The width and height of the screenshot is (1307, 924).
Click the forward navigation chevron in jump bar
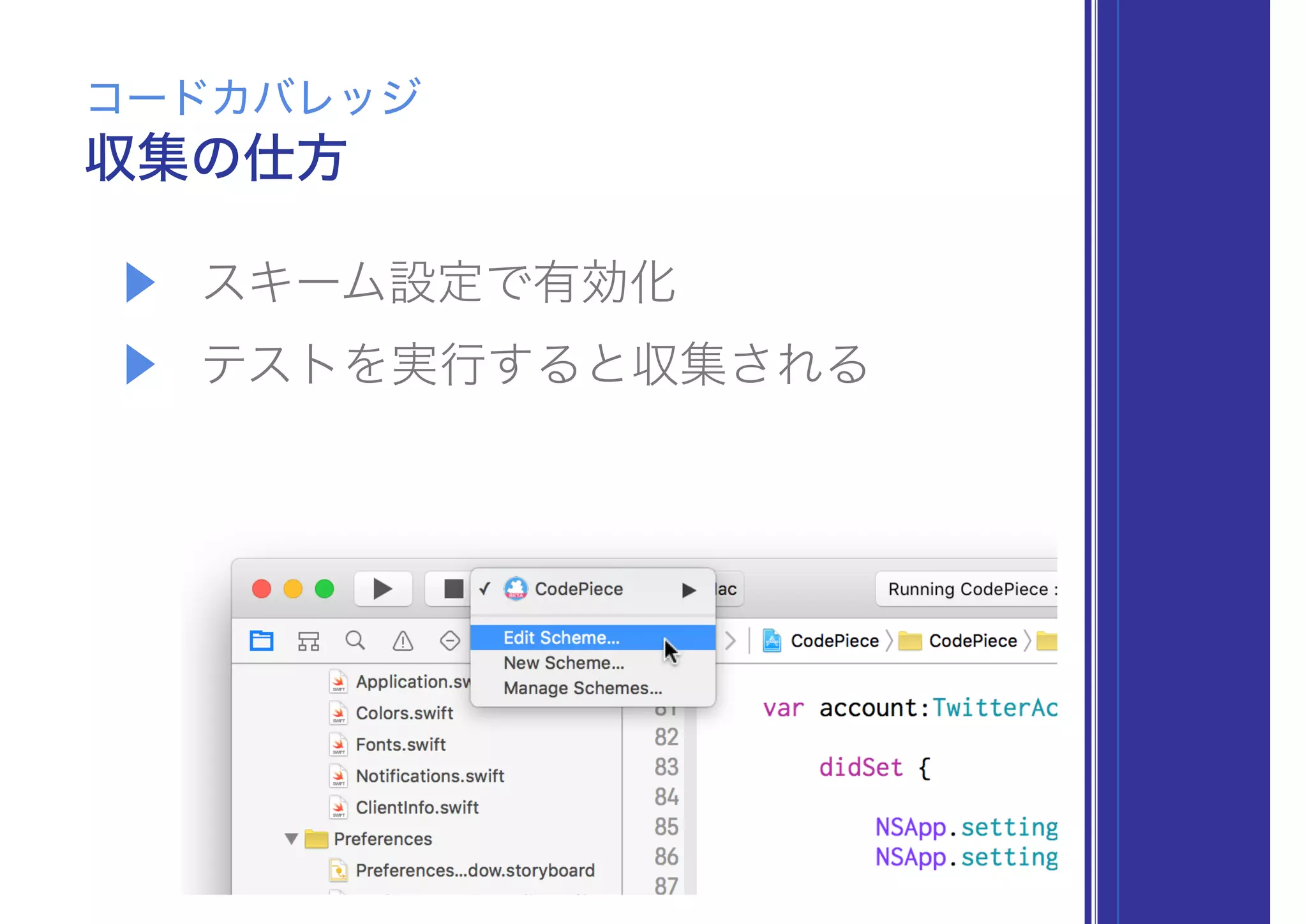(731, 641)
